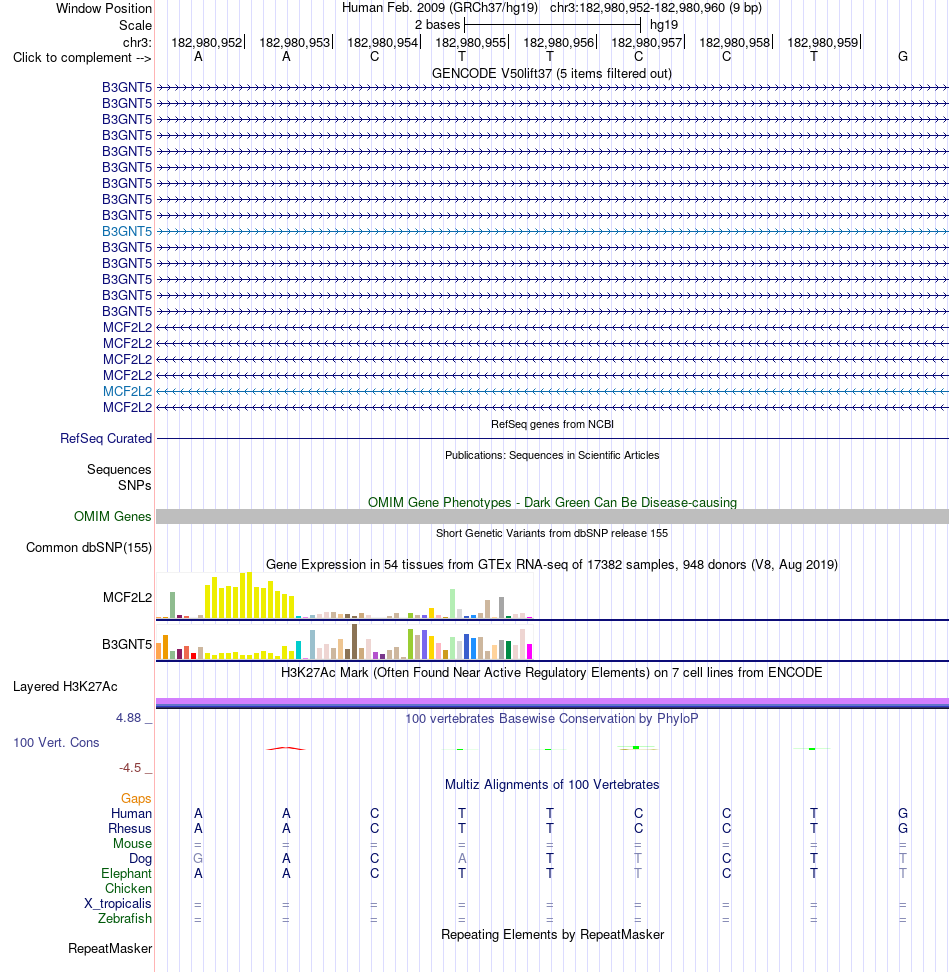Click the gray G base in the Dog row
Image resolution: width=950 pixels, height=972 pixels.
point(198,859)
